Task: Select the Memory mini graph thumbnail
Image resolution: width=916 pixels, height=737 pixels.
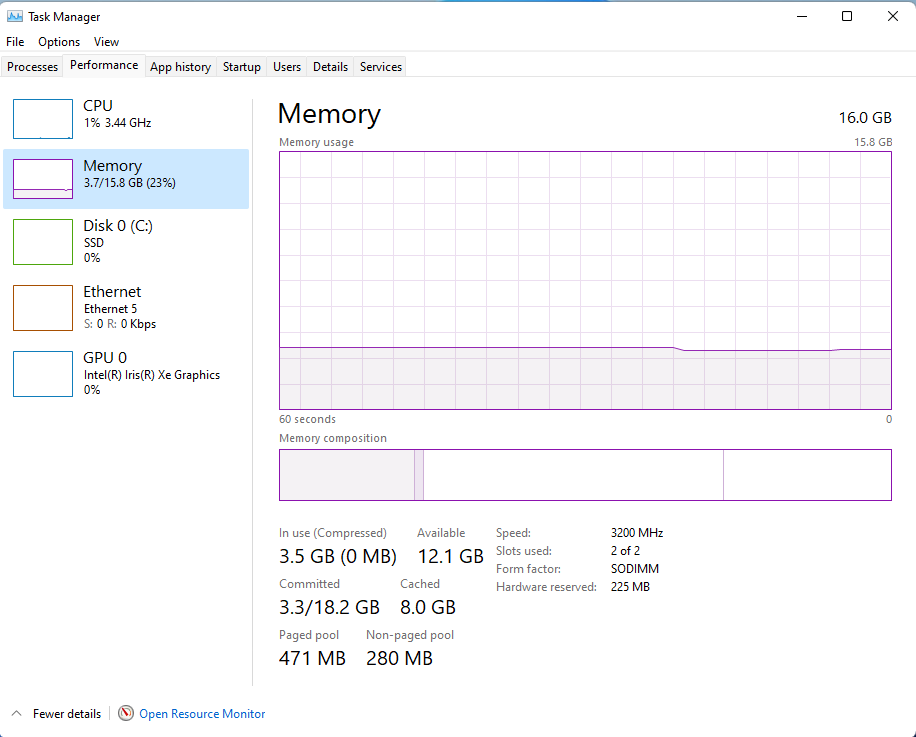Action: (43, 179)
